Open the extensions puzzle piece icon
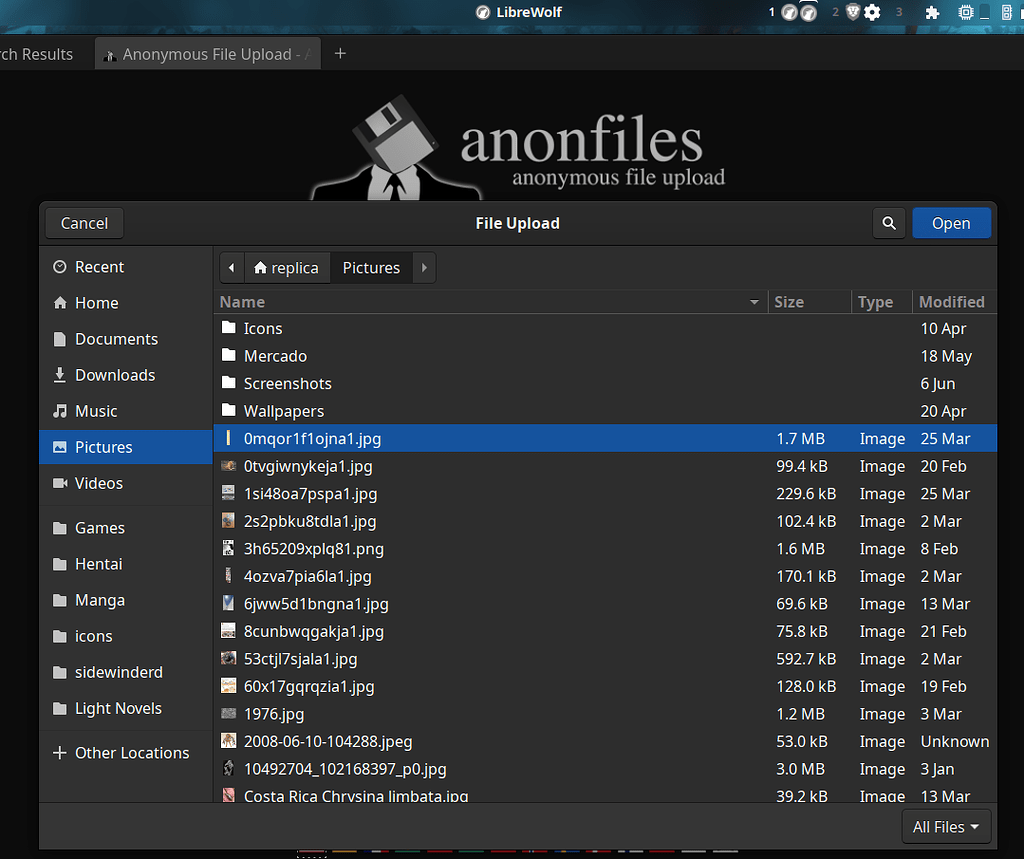Screen dimensions: 1024x859 931,13
